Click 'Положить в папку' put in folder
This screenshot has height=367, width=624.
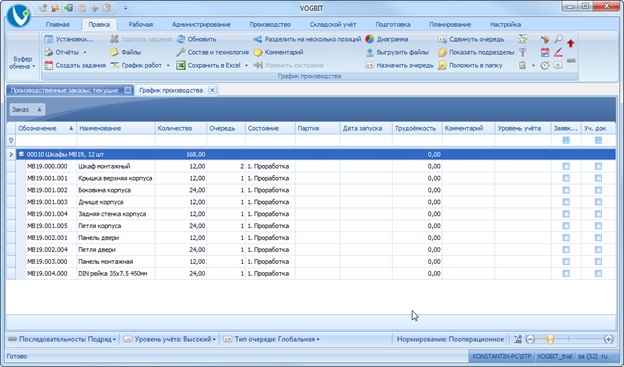(470, 65)
